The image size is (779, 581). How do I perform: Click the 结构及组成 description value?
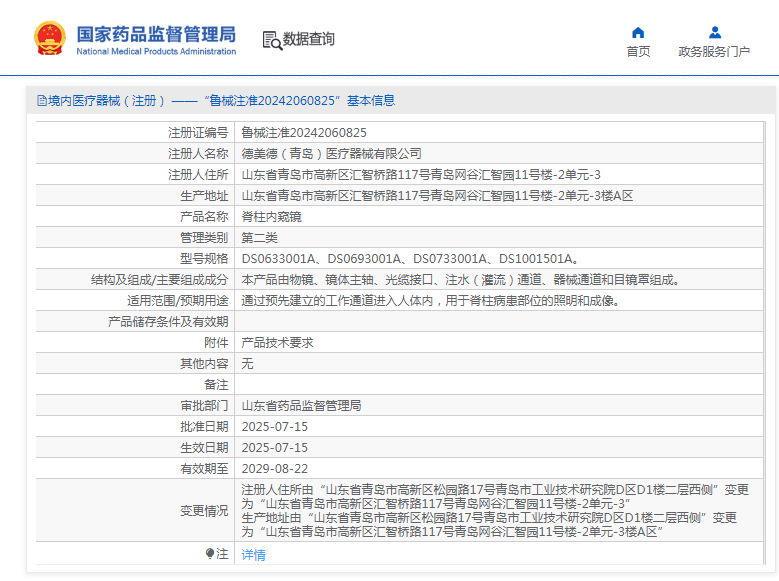pyautogui.click(x=461, y=280)
